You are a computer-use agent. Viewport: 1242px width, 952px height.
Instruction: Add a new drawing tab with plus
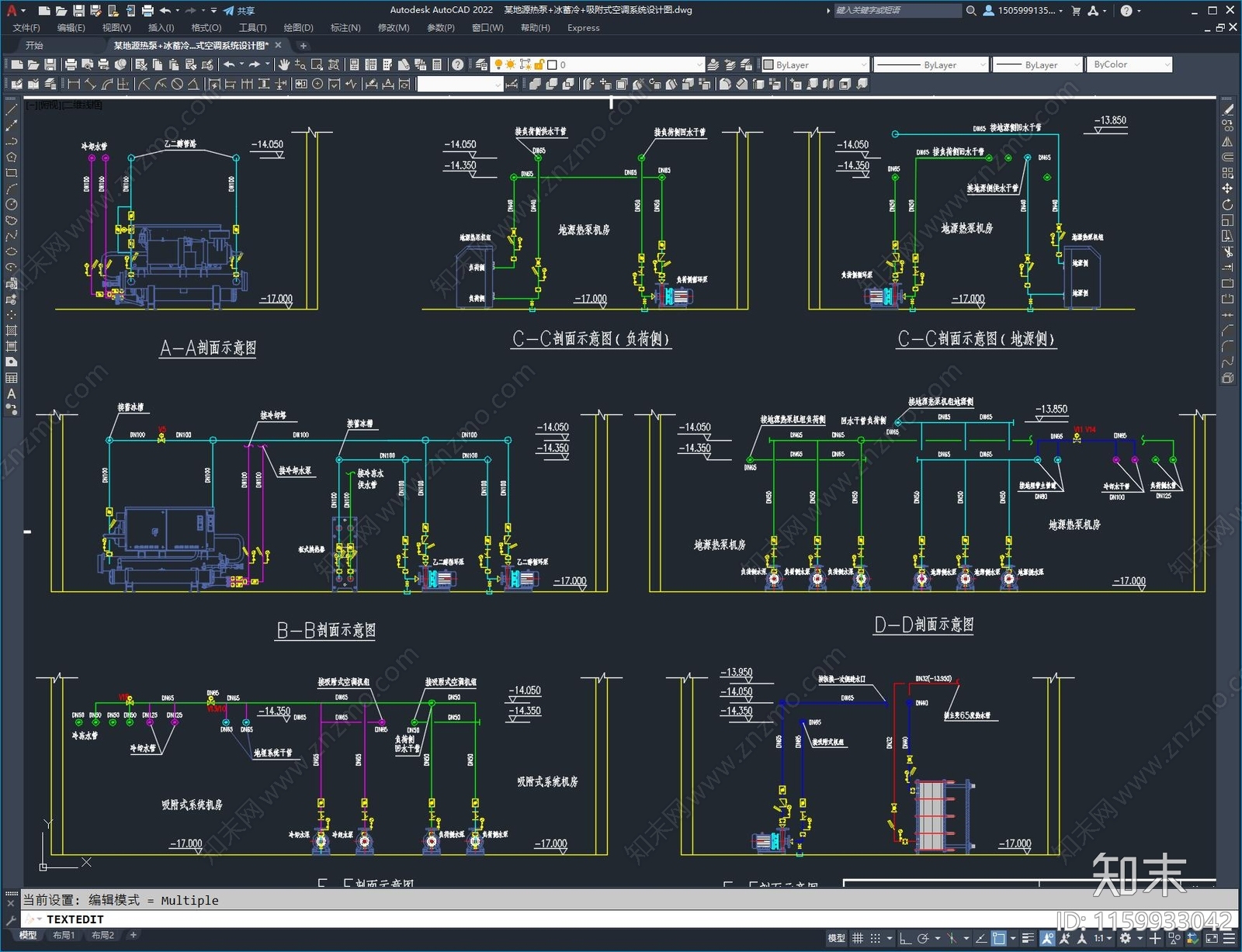pyautogui.click(x=304, y=46)
